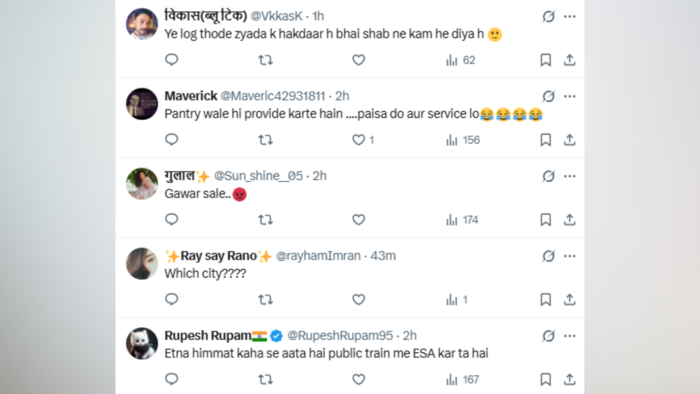Open Ray say Rano's profile picture
700x394 pixels.
142,264
